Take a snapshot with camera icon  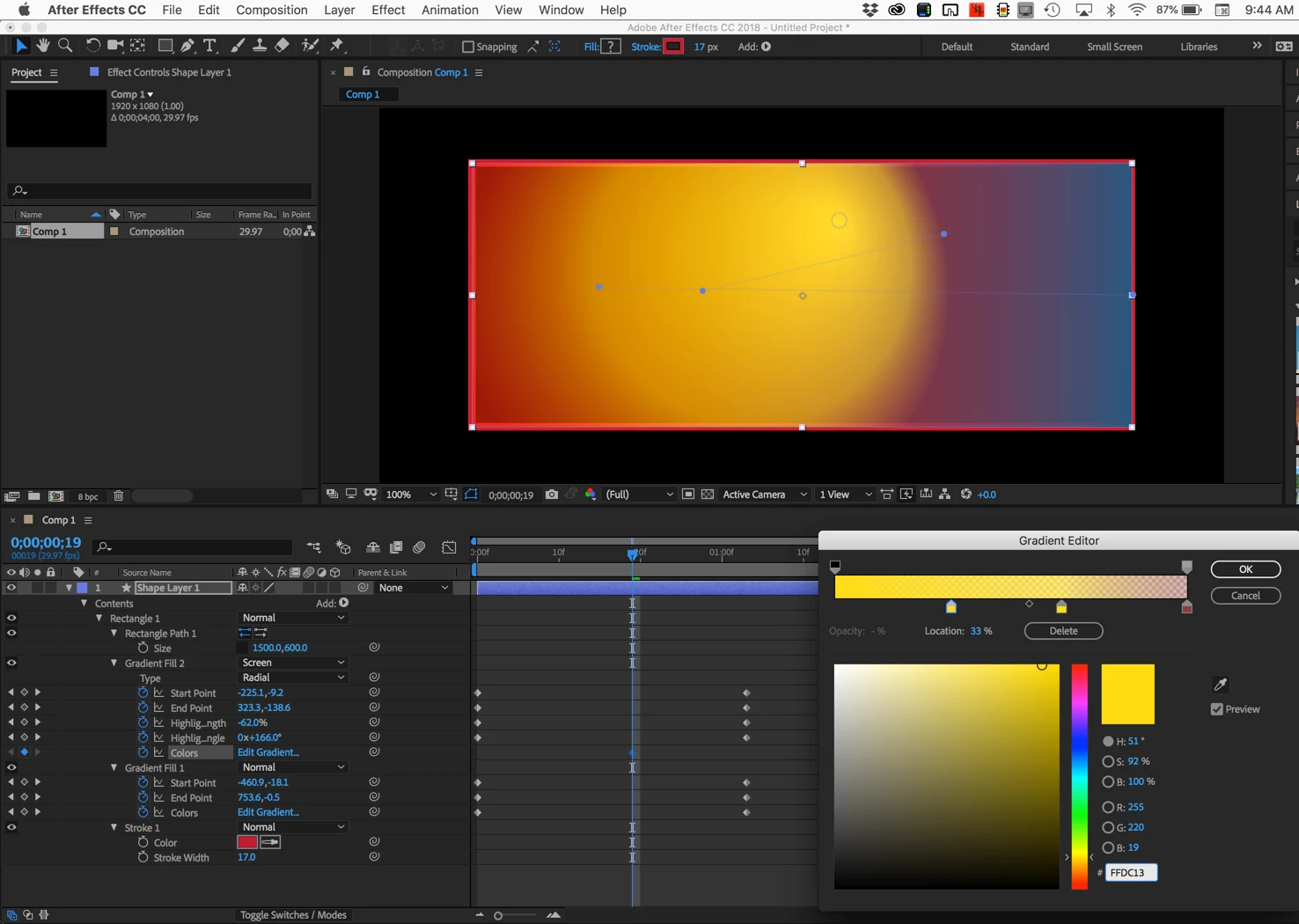pyautogui.click(x=552, y=495)
